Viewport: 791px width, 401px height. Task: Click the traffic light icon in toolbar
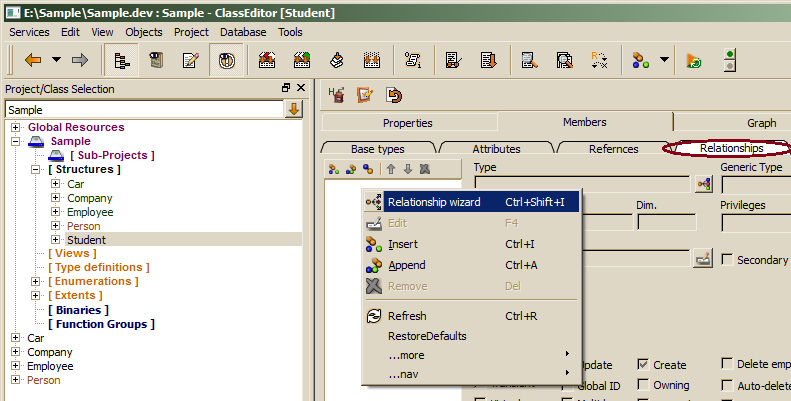(731, 60)
